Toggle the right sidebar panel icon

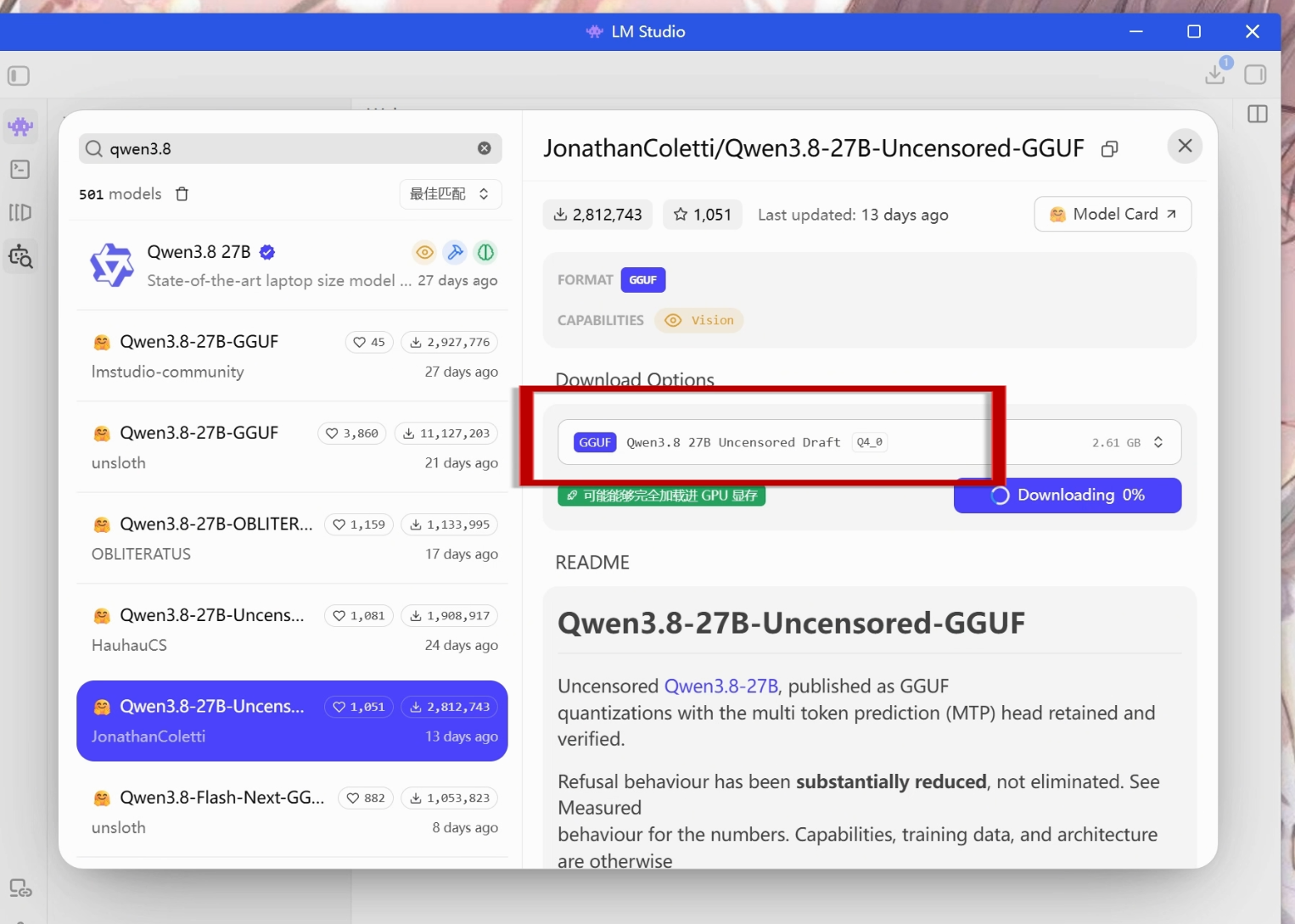(x=1256, y=75)
